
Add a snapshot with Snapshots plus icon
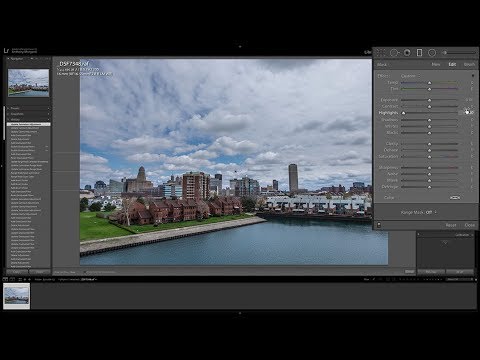[49, 114]
